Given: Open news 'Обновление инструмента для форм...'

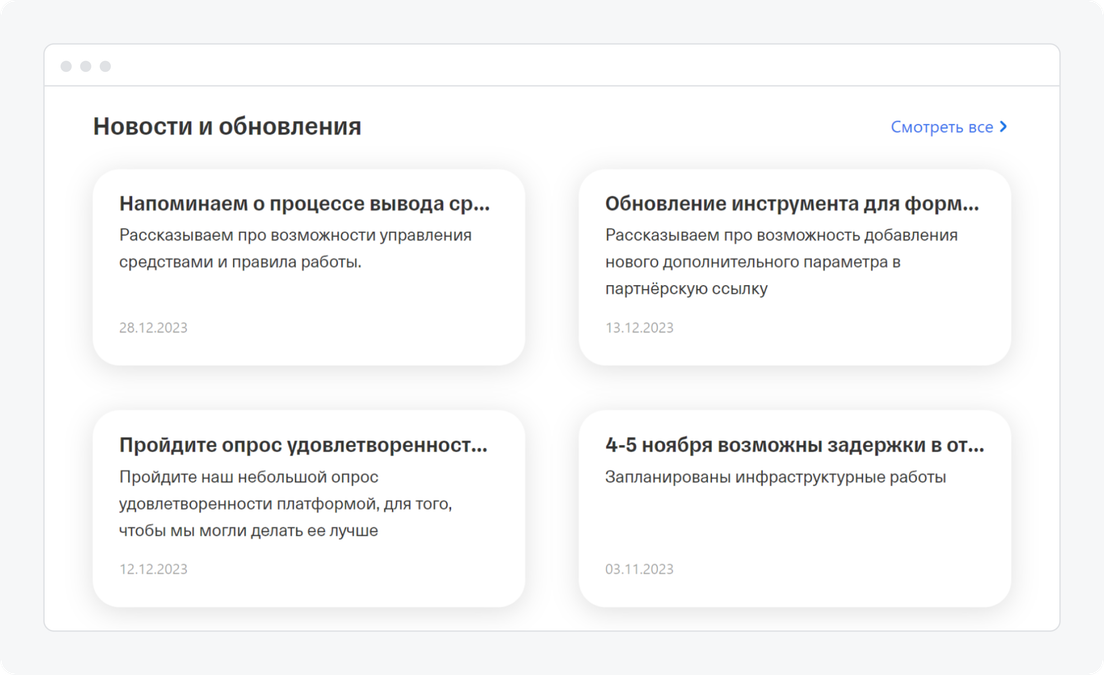Looking at the screenshot, I should pyautogui.click(x=792, y=203).
